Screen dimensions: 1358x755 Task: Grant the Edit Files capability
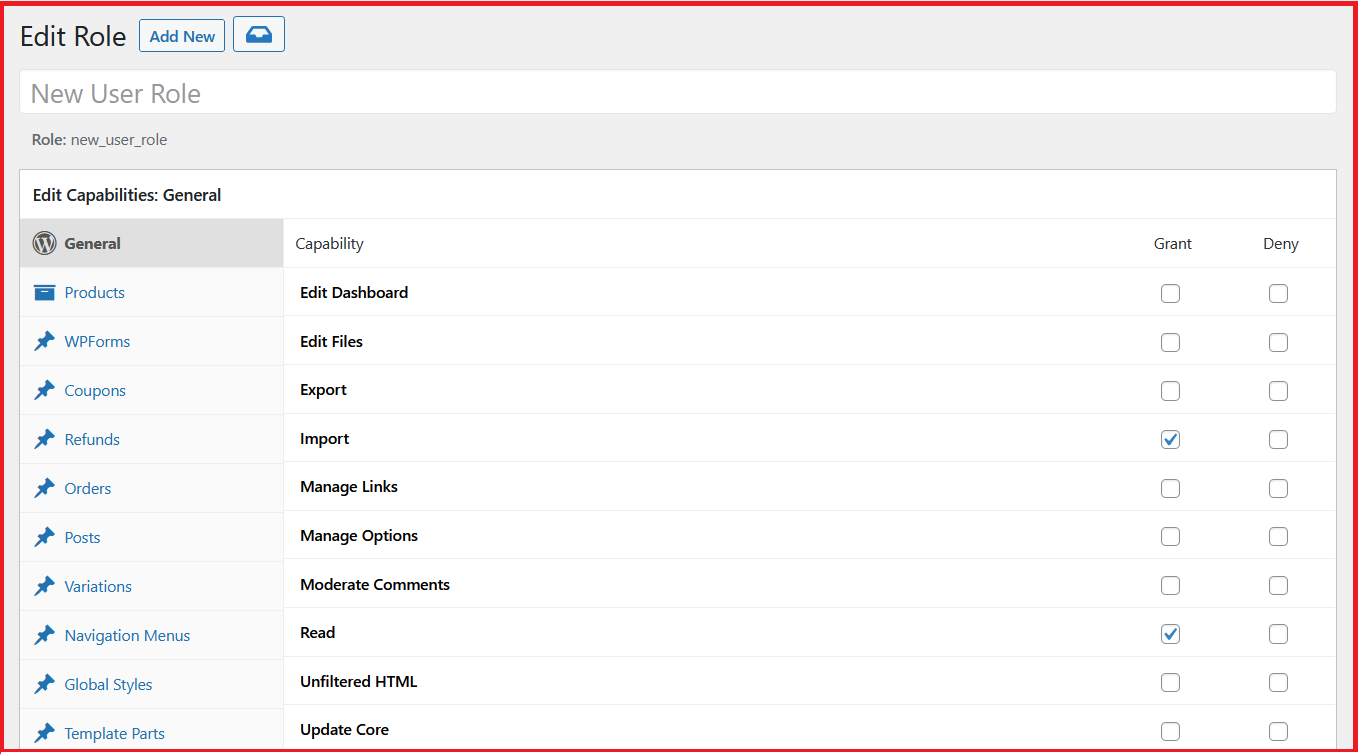pos(1170,342)
